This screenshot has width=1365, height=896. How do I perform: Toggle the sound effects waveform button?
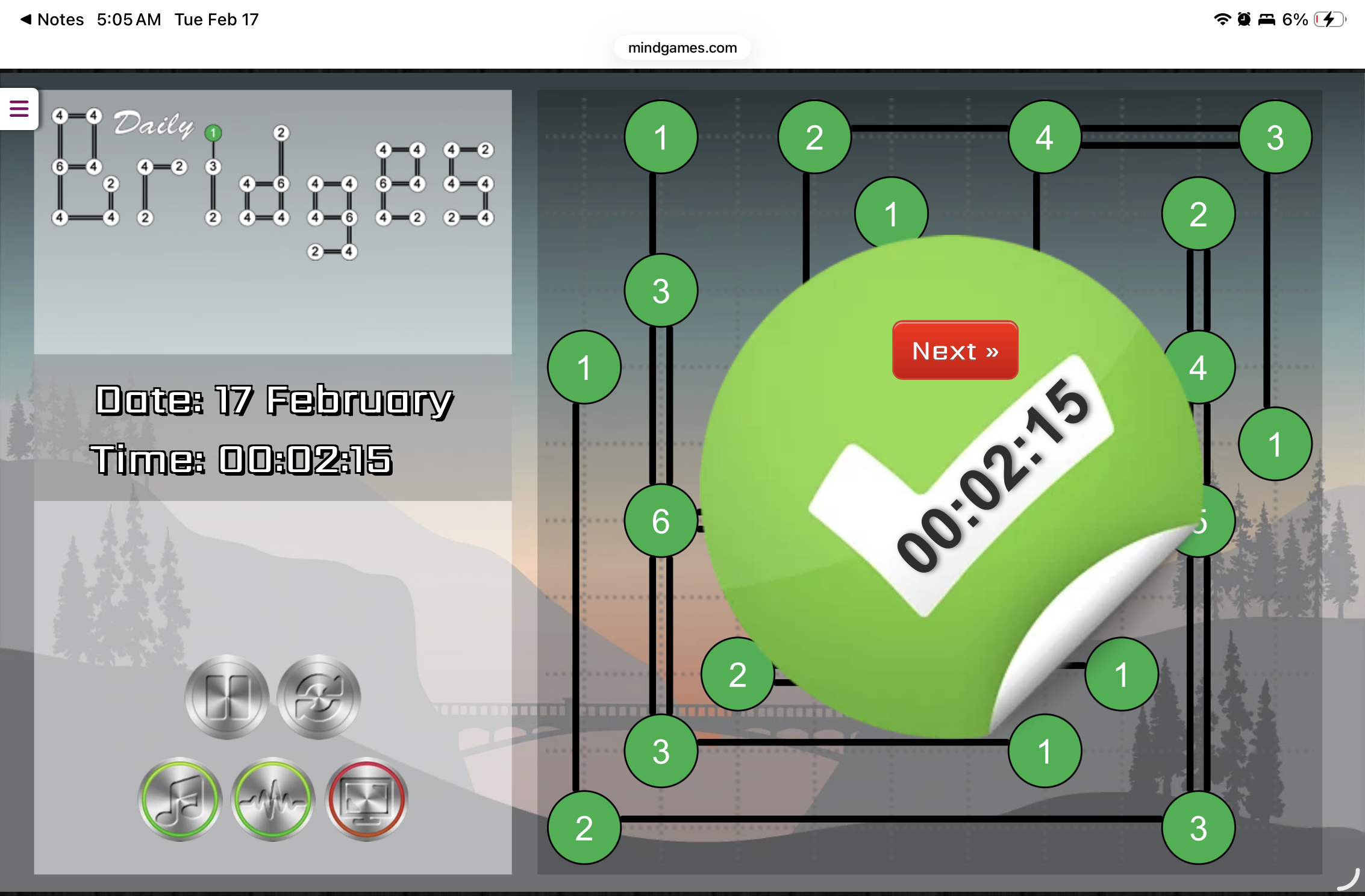pyautogui.click(x=273, y=799)
